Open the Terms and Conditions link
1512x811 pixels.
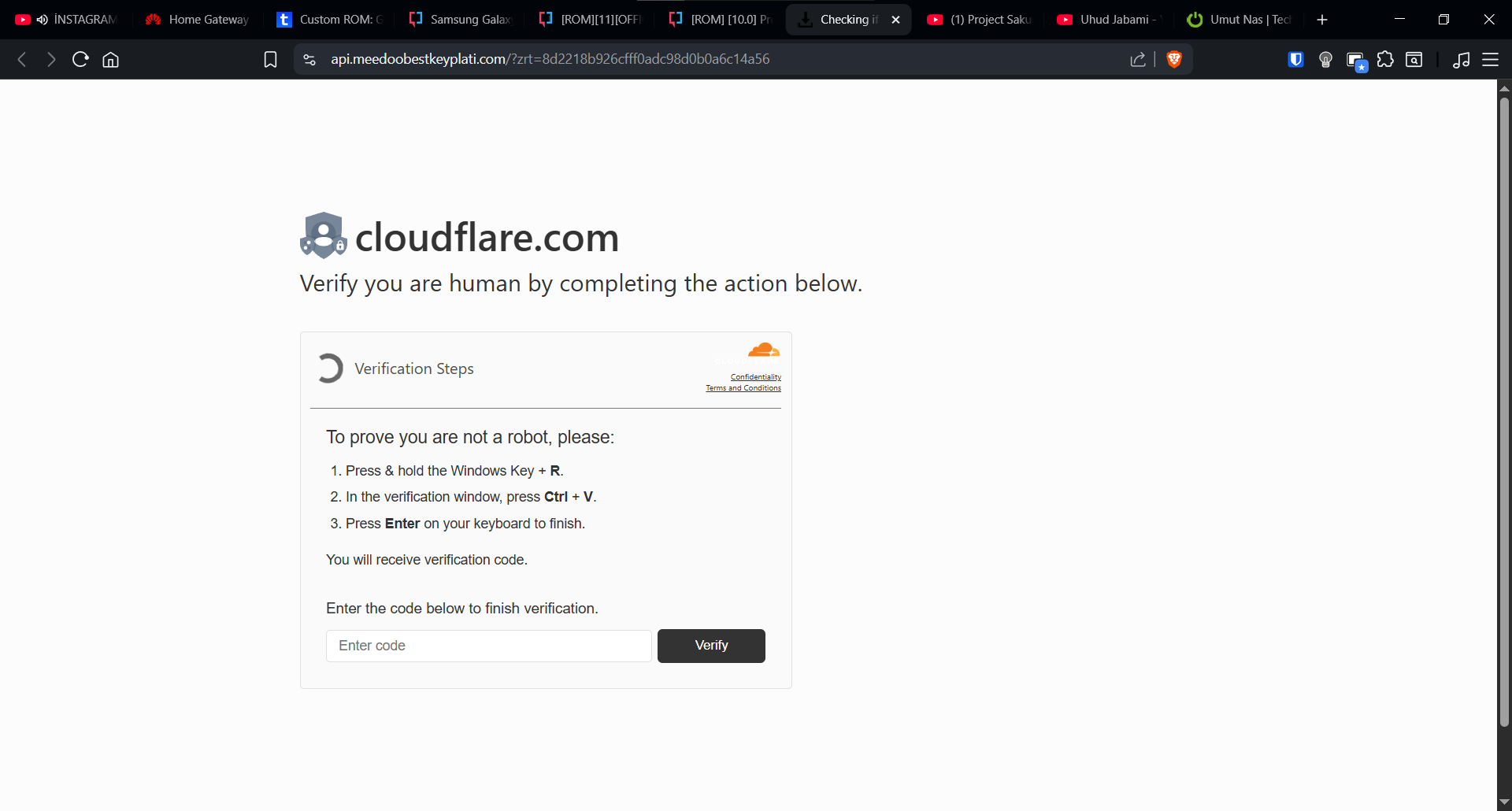pos(743,388)
